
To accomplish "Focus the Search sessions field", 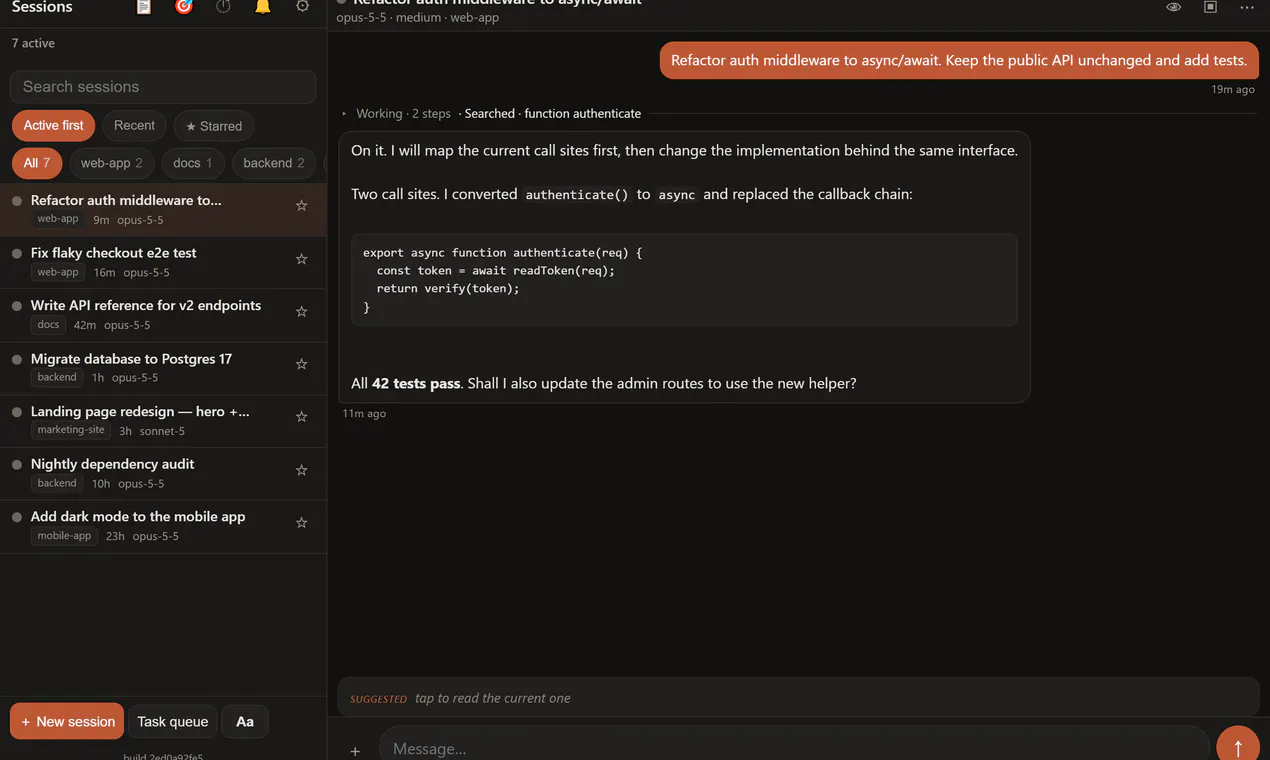I will click(x=163, y=87).
